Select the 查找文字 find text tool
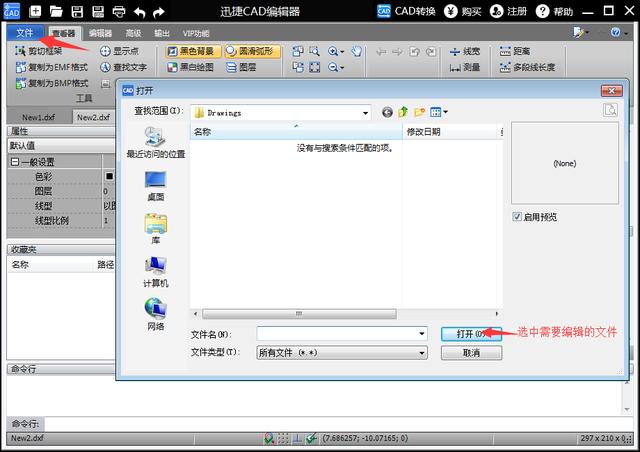The height and width of the screenshot is (452, 640). click(x=123, y=67)
